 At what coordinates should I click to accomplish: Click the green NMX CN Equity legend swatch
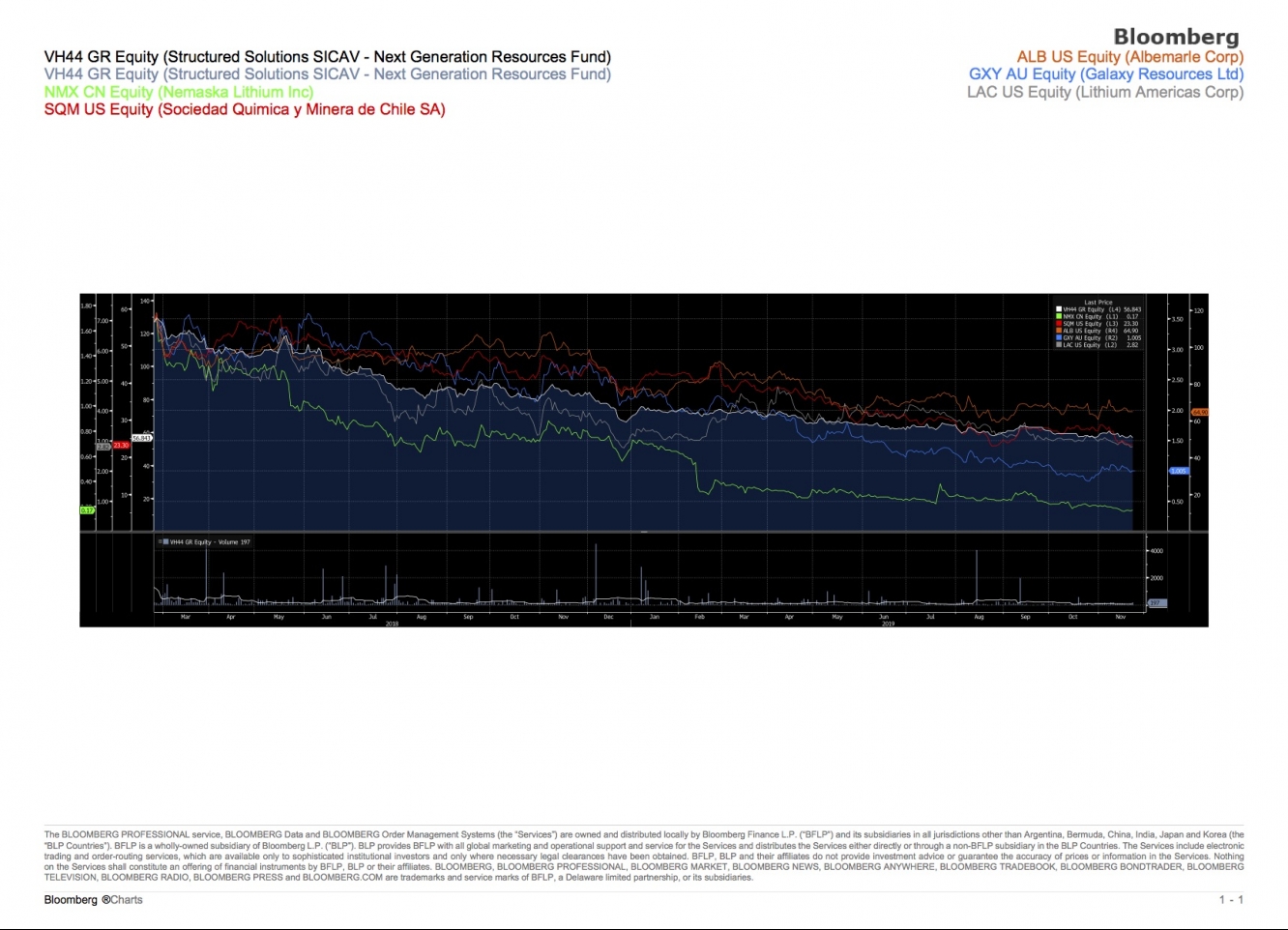coord(1059,316)
